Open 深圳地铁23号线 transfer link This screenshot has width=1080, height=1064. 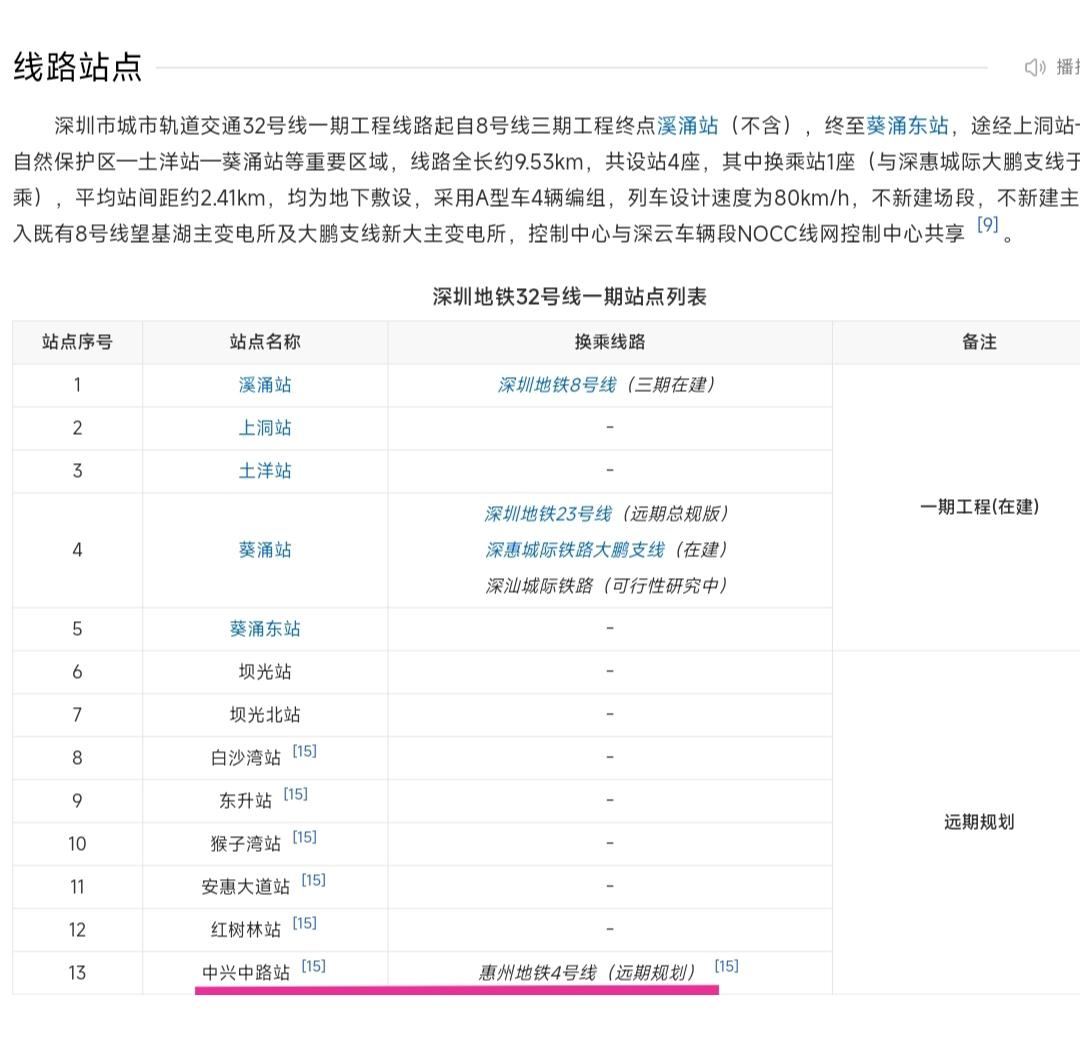point(548,514)
